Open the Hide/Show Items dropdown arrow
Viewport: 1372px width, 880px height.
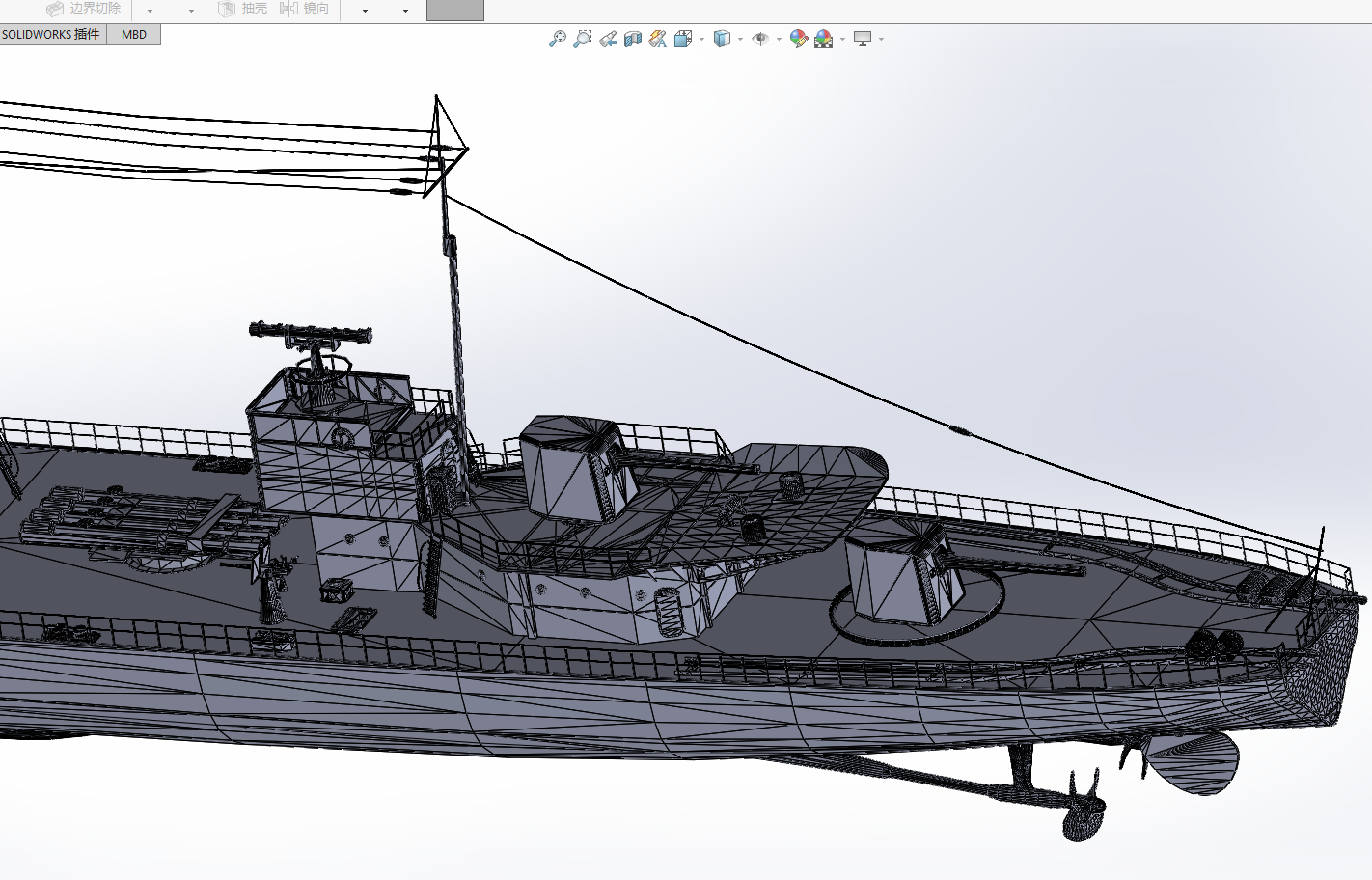779,40
